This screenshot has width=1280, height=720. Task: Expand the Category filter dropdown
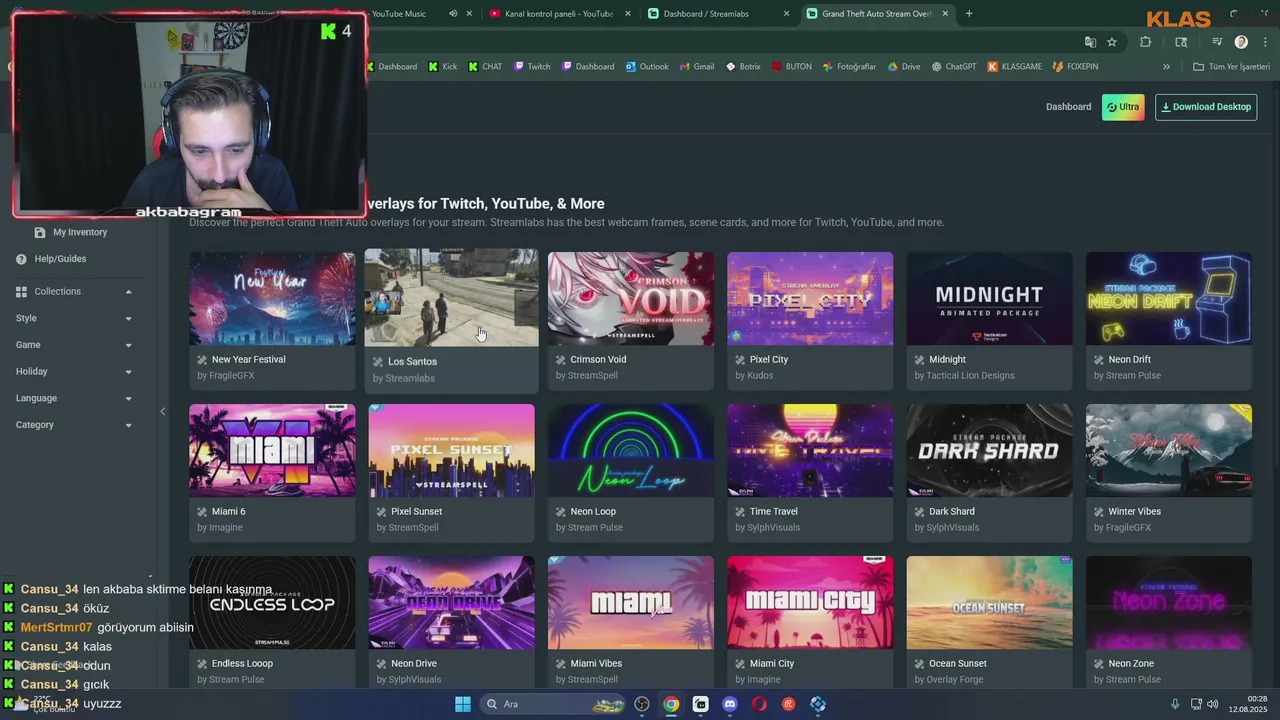click(x=74, y=425)
